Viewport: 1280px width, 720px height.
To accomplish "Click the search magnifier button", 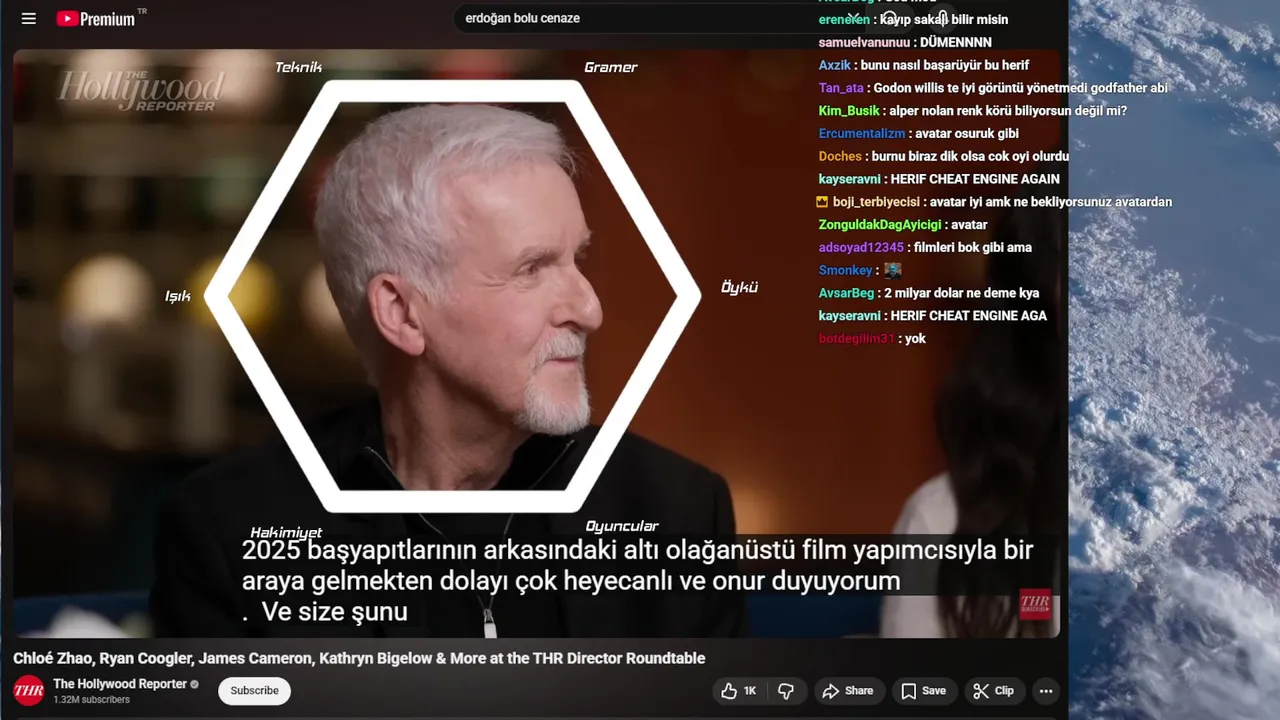I will [x=889, y=18].
